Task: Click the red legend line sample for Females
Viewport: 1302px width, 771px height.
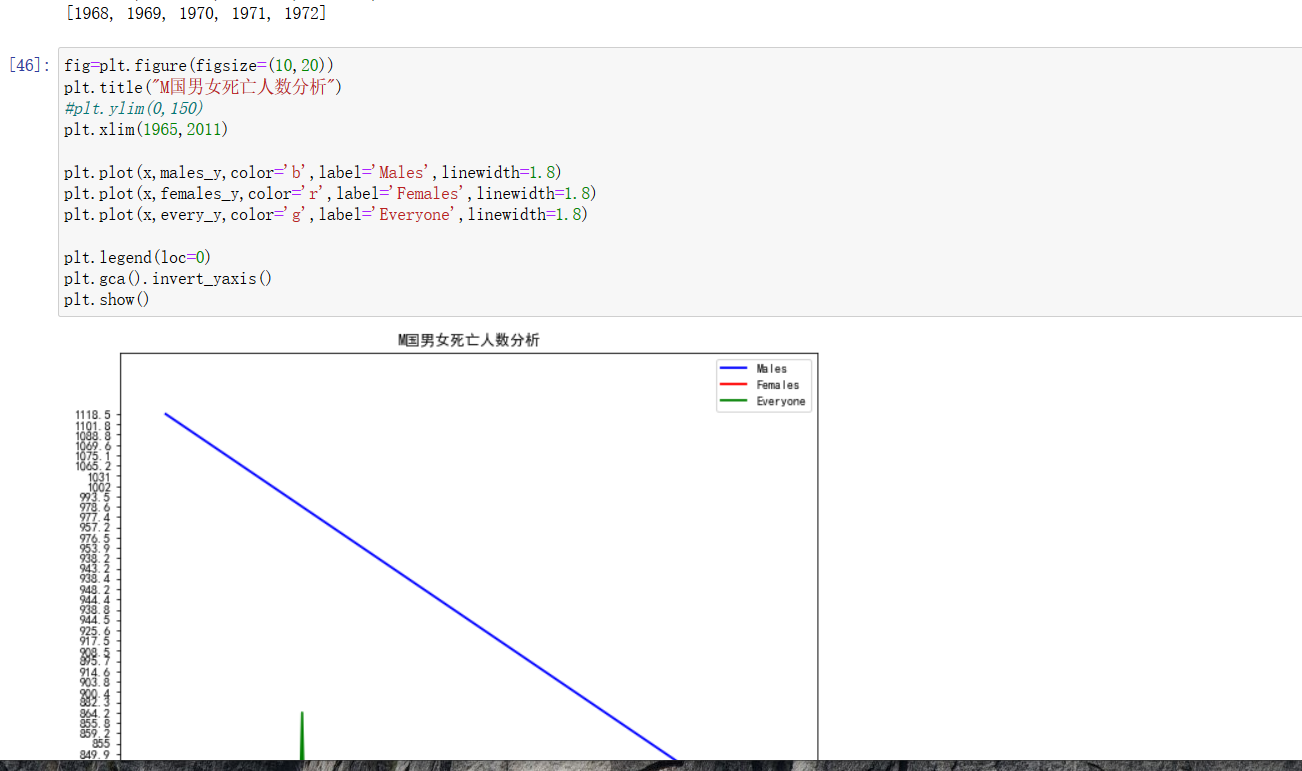Action: coord(733,385)
